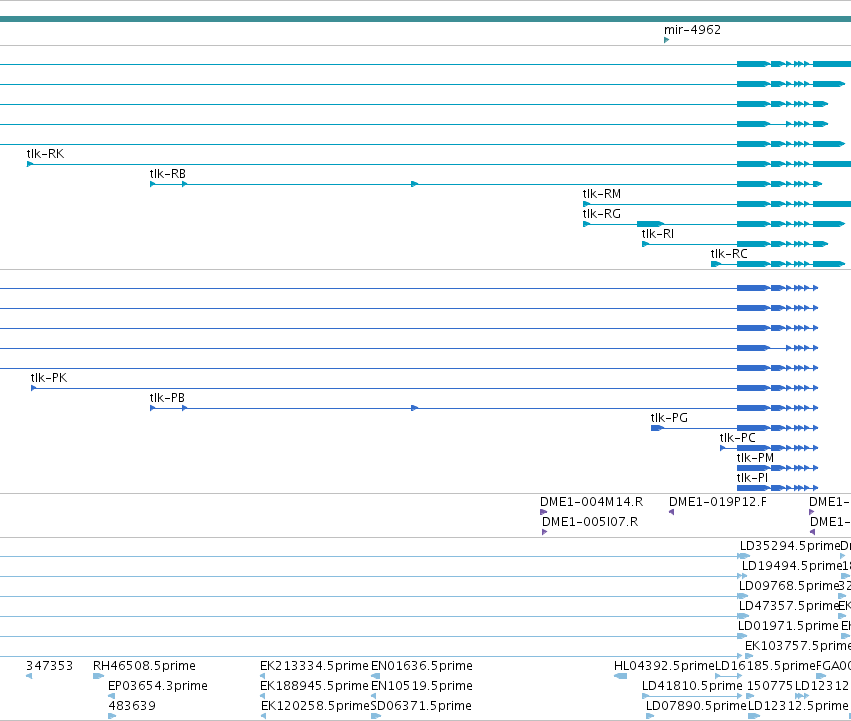Viewport: 851px width, 721px height.
Task: Open the 483639 feature label
Action: click(x=132, y=706)
